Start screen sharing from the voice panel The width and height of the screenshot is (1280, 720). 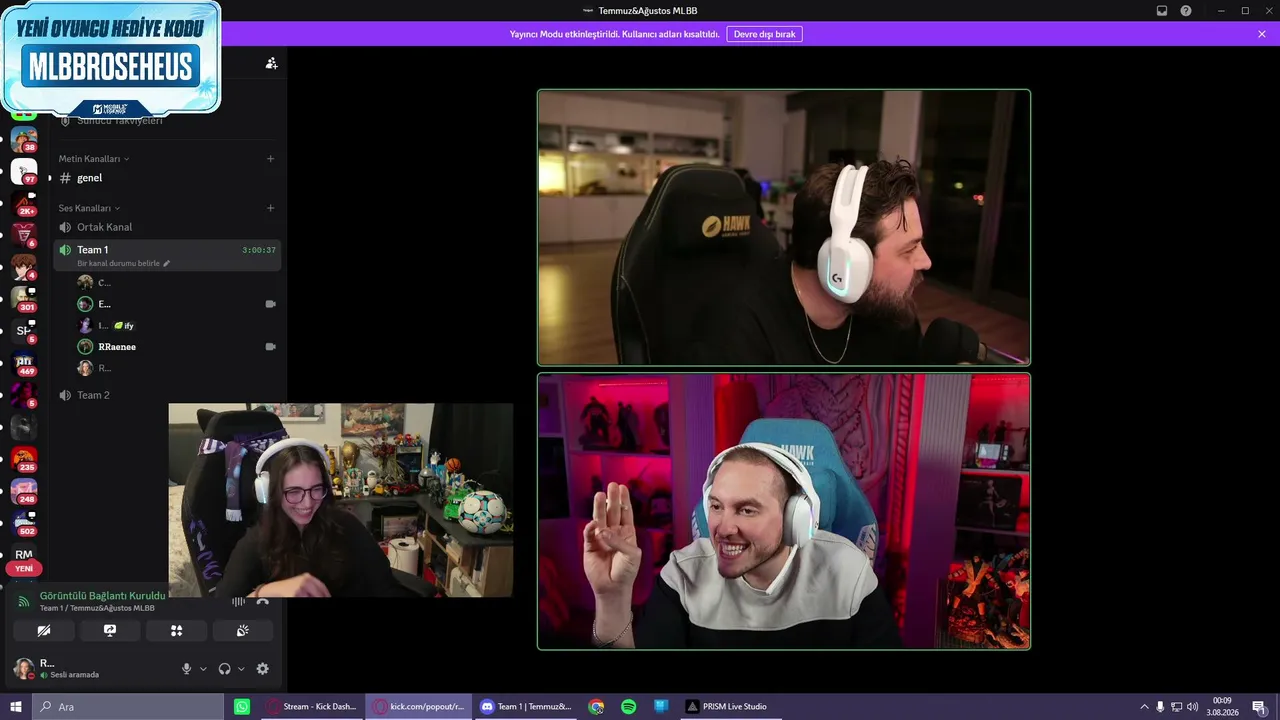(x=110, y=631)
